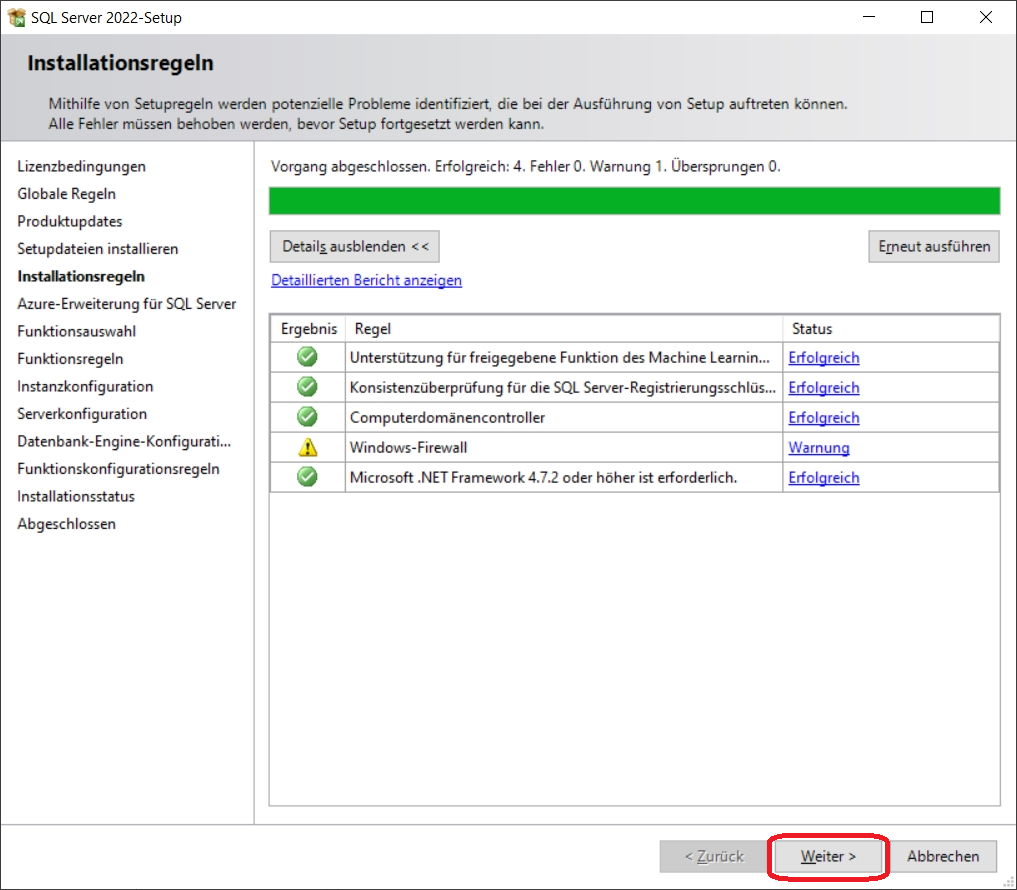Click the green progress bar
Screen dimensions: 1017x890
click(634, 201)
